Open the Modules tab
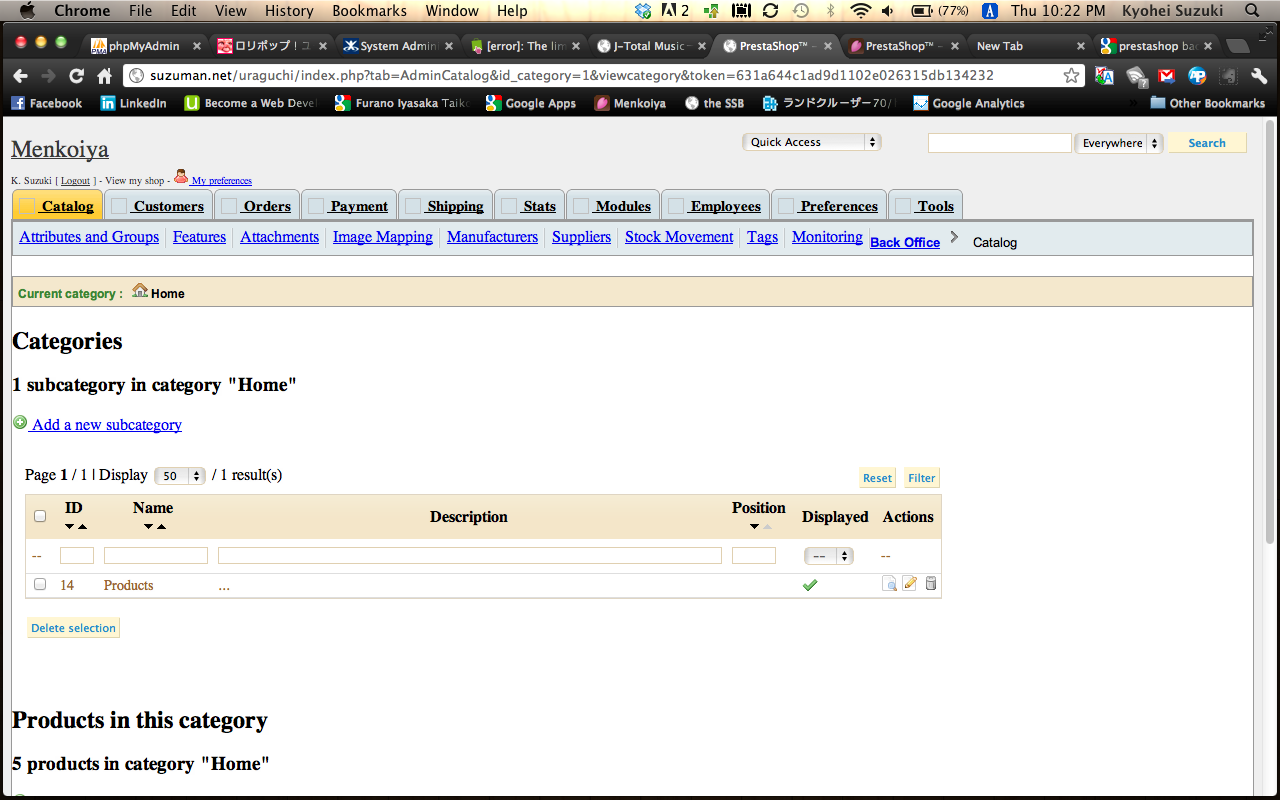This screenshot has width=1280, height=800. (613, 205)
